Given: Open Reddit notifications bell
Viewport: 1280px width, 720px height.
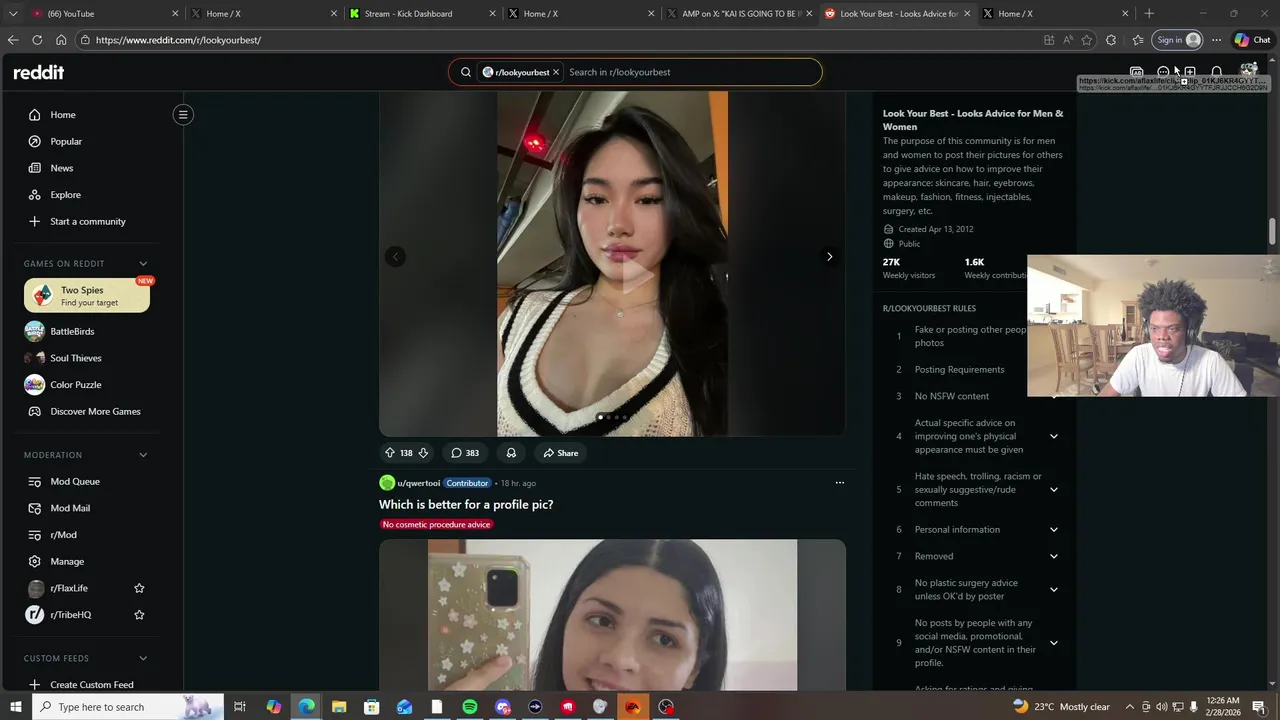Looking at the screenshot, I should click(1217, 72).
